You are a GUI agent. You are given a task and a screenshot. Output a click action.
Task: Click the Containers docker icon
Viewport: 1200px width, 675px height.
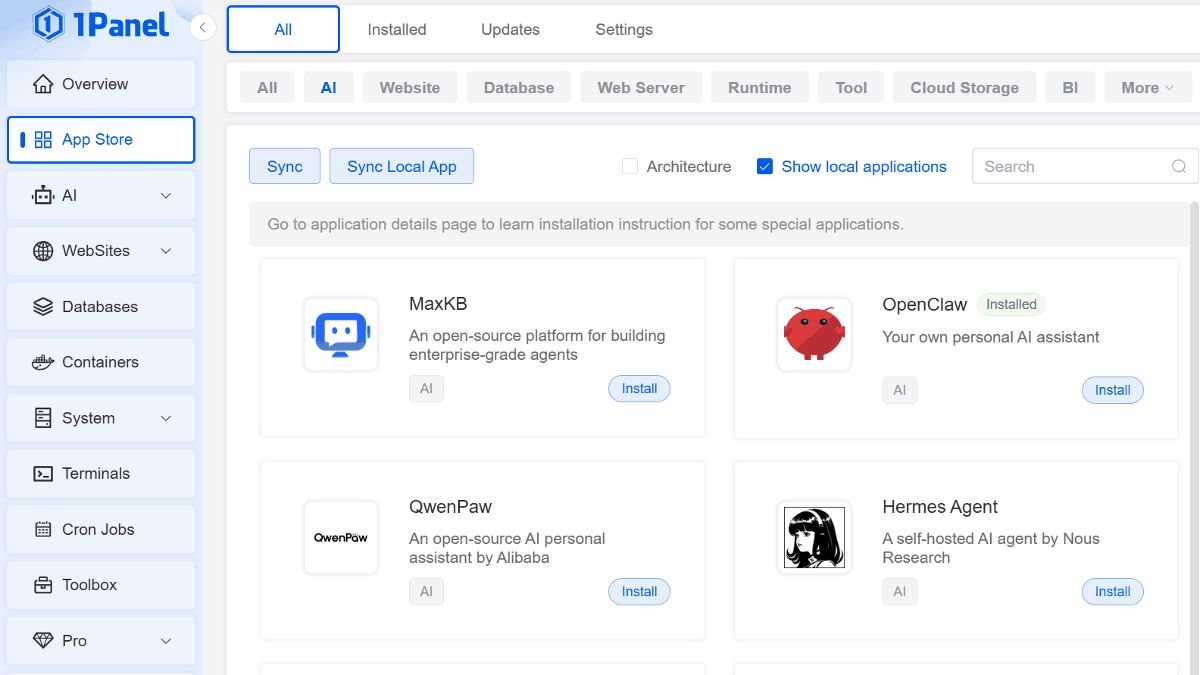click(x=43, y=362)
